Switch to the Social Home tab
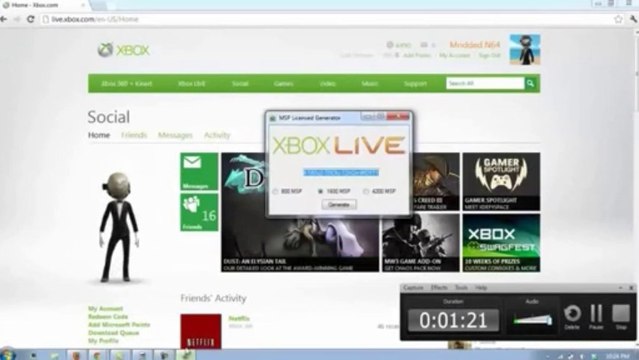The width and height of the screenshot is (639, 360). point(99,135)
